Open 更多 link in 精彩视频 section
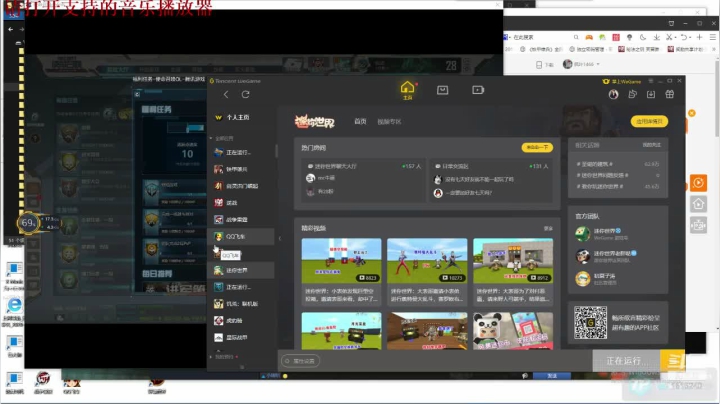This screenshot has width=720, height=404. (x=548, y=228)
